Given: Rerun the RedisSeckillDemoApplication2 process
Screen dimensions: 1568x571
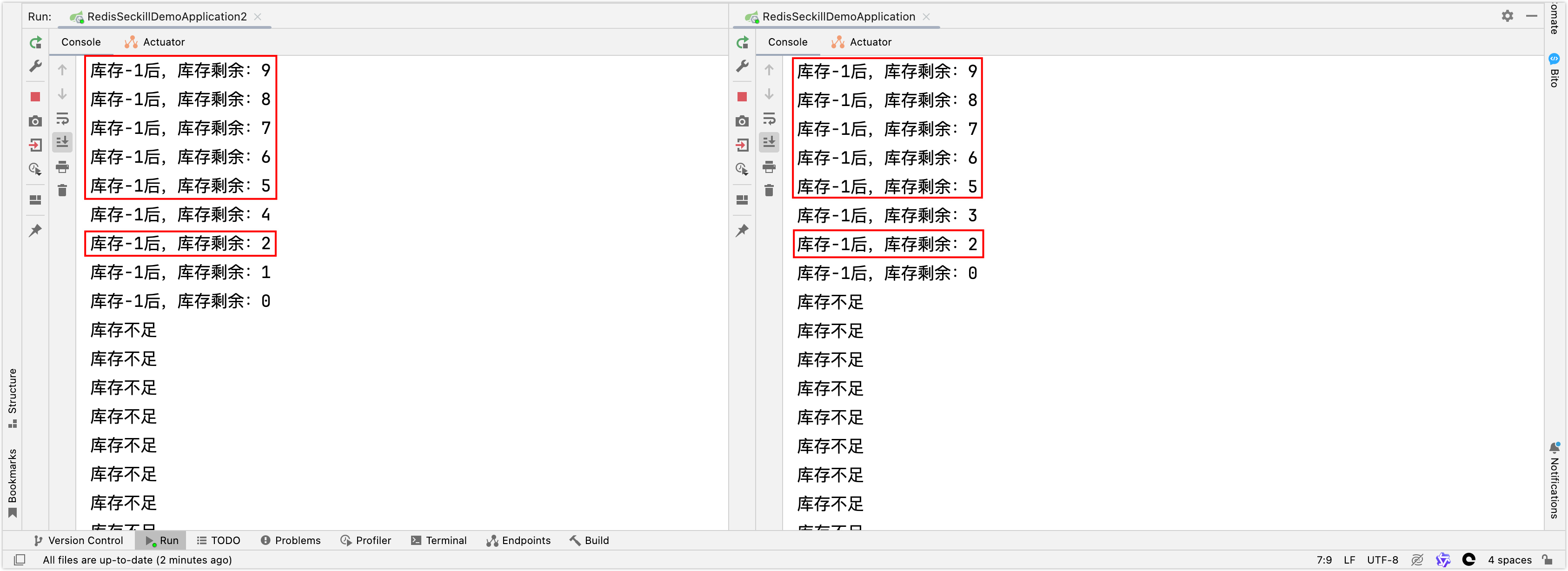Looking at the screenshot, I should (36, 42).
